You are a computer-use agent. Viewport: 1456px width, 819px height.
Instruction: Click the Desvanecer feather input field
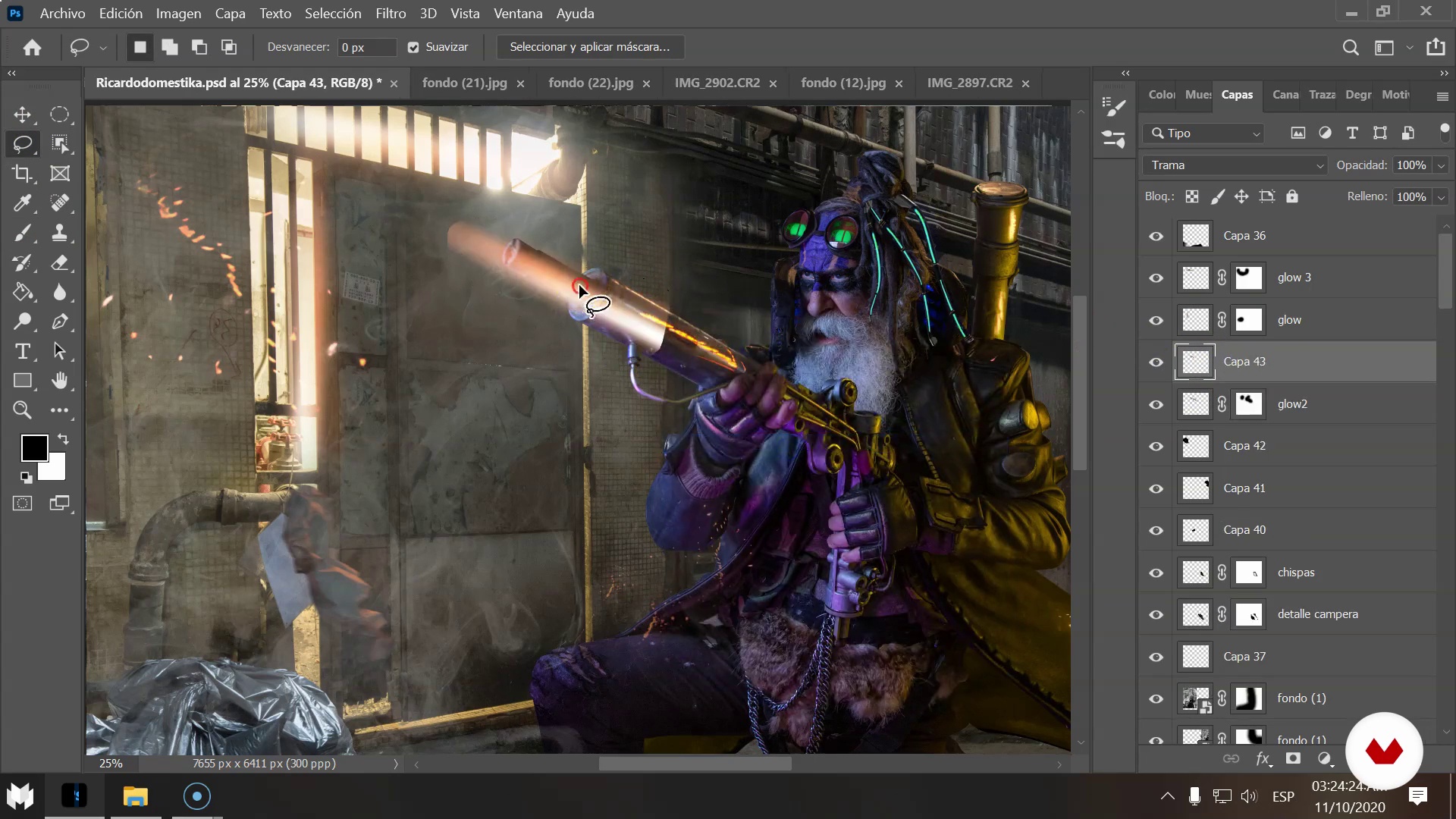click(x=367, y=47)
